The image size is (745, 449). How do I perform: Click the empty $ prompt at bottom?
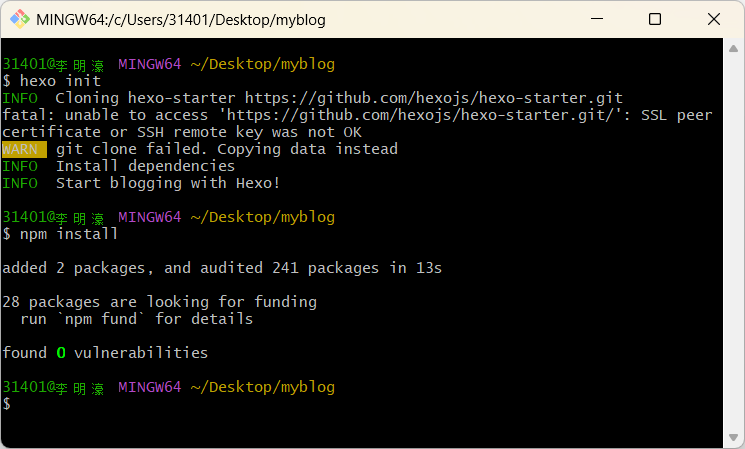click(7, 404)
